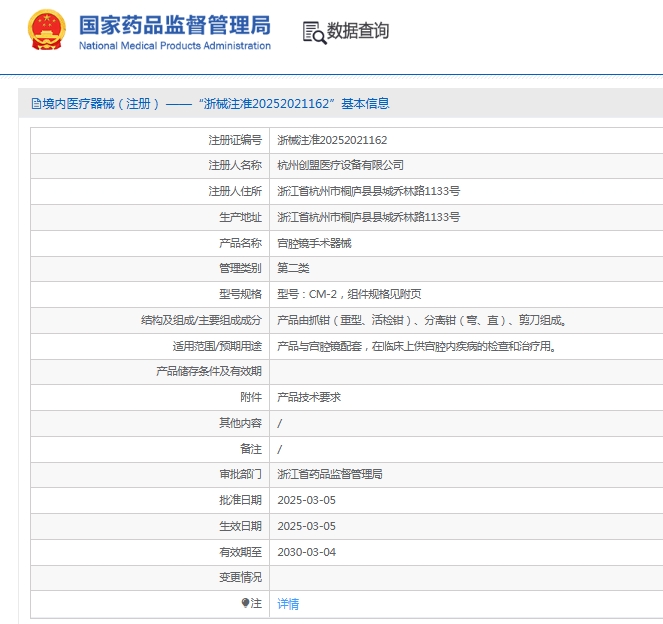Click the 结构及组成/主要组成成分 label
663x624 pixels.
[x=201, y=320]
